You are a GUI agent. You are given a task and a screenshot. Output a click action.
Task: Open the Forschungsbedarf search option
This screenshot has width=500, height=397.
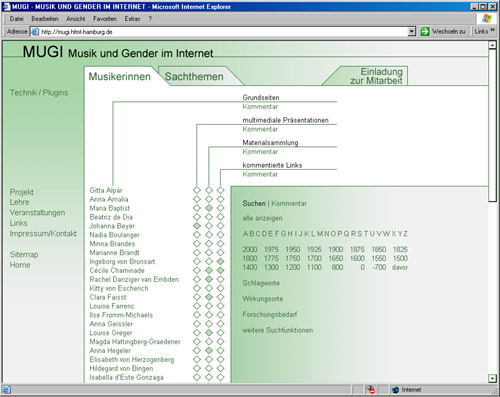270,314
